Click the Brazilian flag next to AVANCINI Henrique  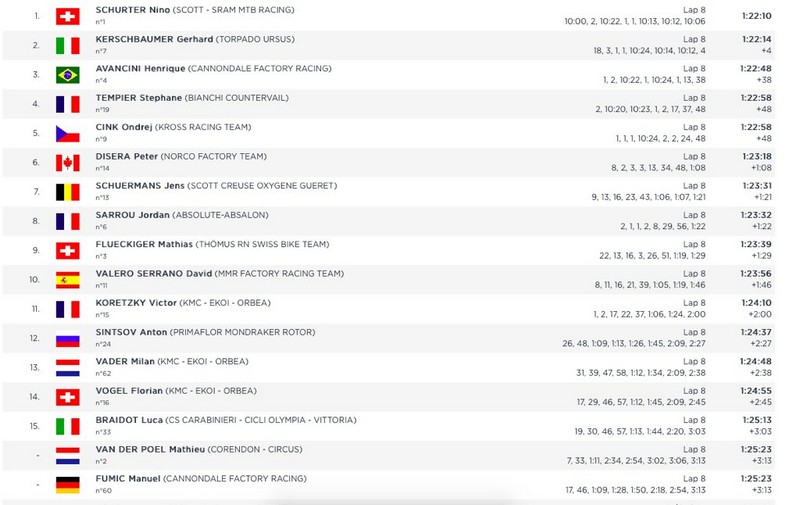tap(67, 75)
